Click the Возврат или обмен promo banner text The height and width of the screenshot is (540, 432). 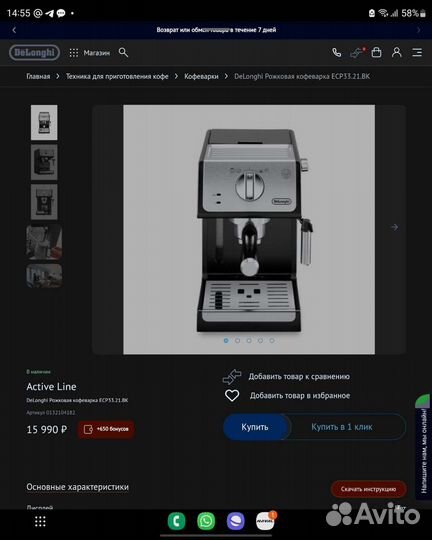click(x=216, y=30)
